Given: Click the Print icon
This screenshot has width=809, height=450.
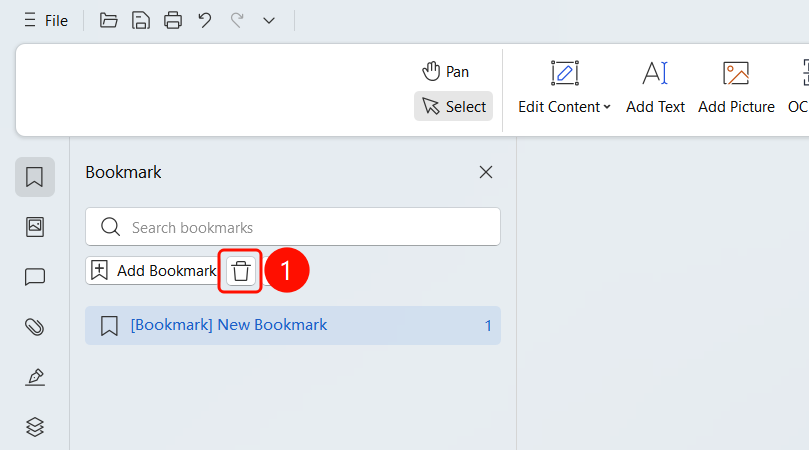Looking at the screenshot, I should tap(173, 21).
